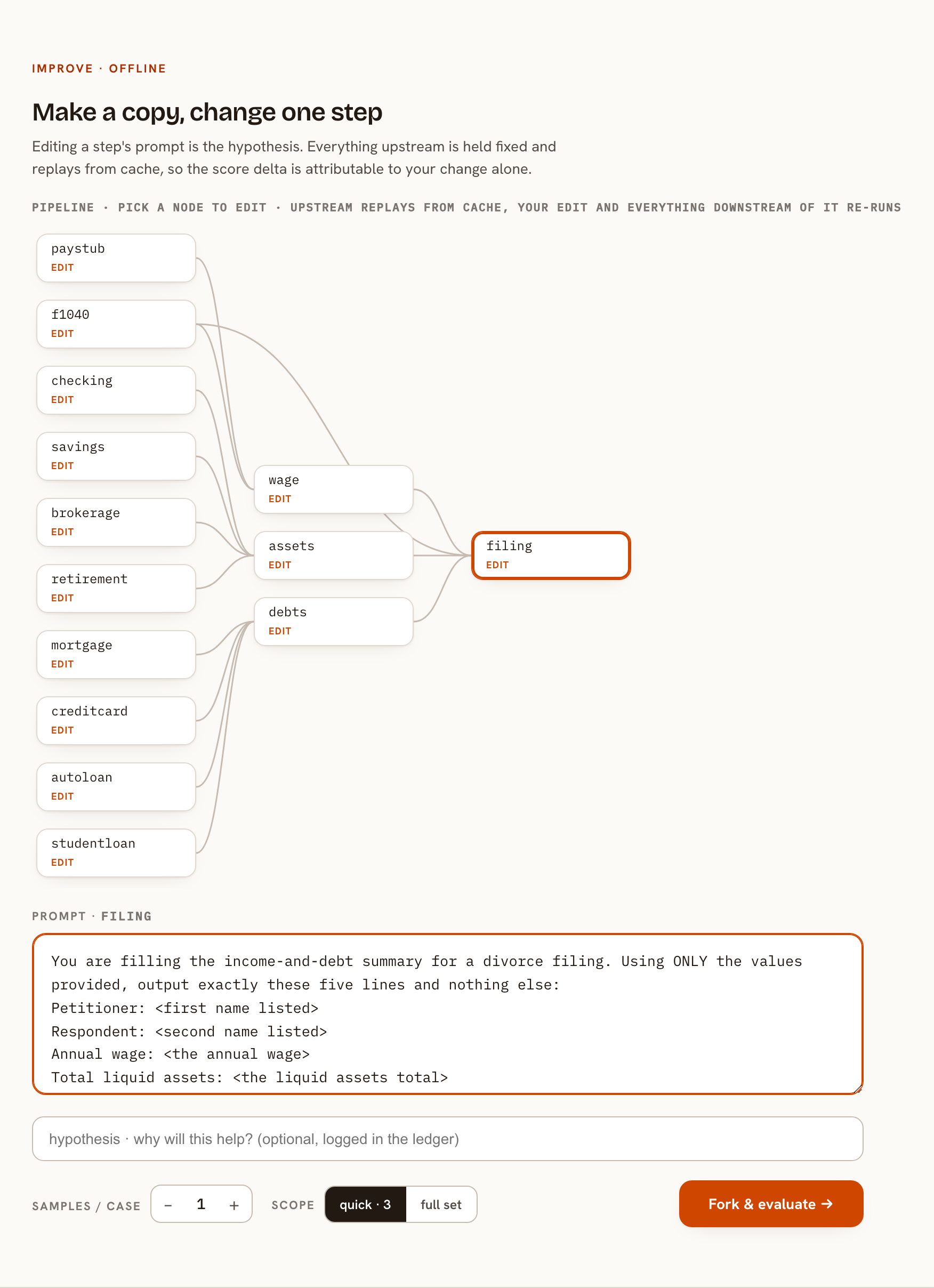Select the brokerage pipeline node
This screenshot has width=934, height=1288.
point(116,522)
